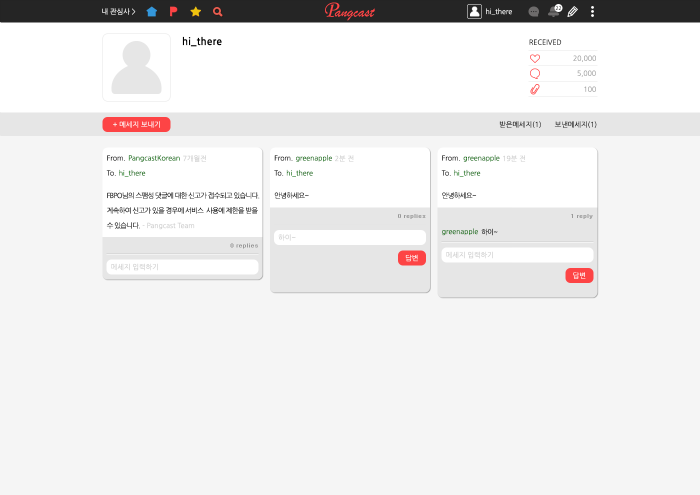Click the received hearts icon
This screenshot has height=495, width=700.
(x=535, y=58)
